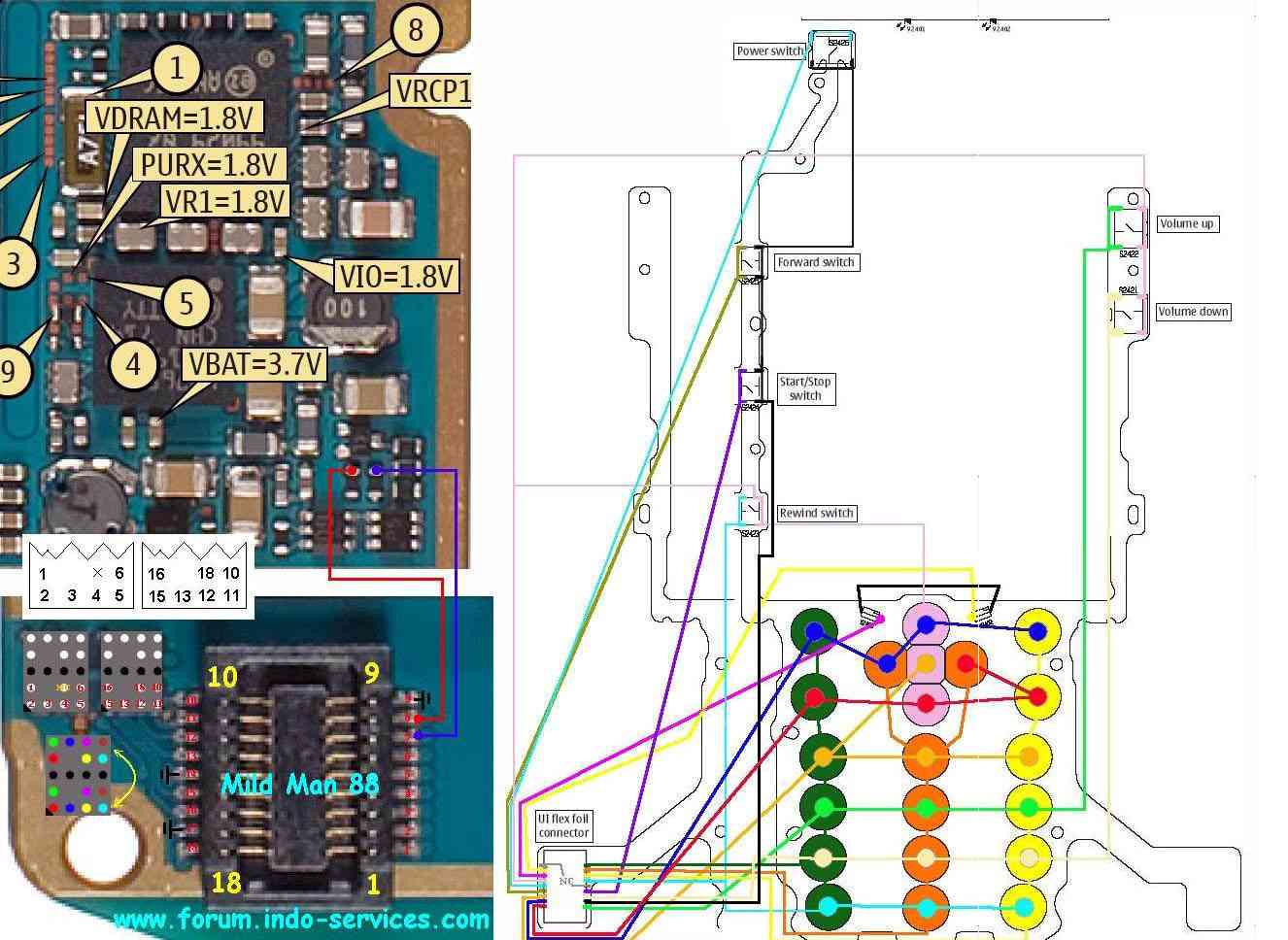Click the Rewind switch label

coord(816,513)
